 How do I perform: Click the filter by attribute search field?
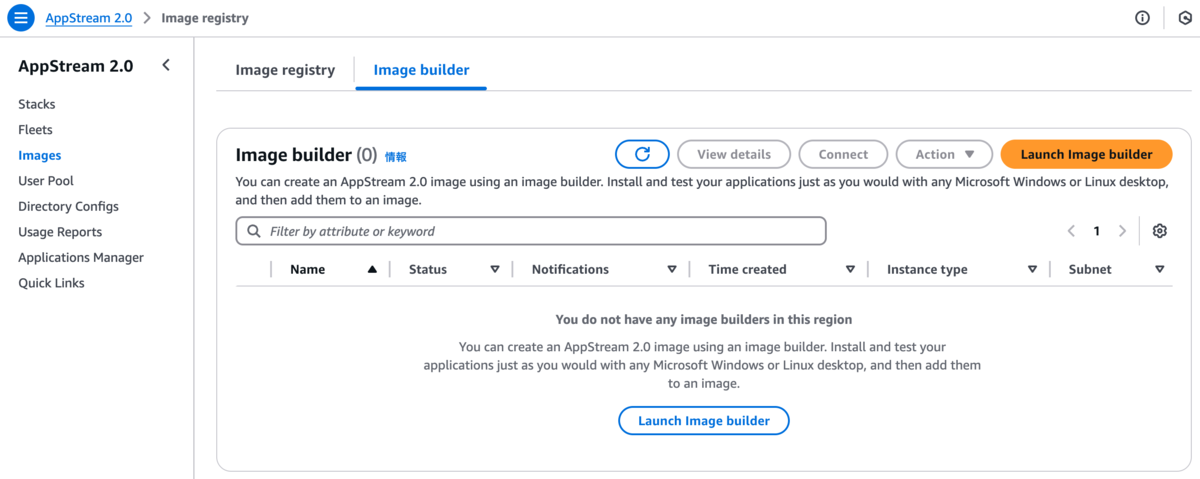pyautogui.click(x=531, y=231)
